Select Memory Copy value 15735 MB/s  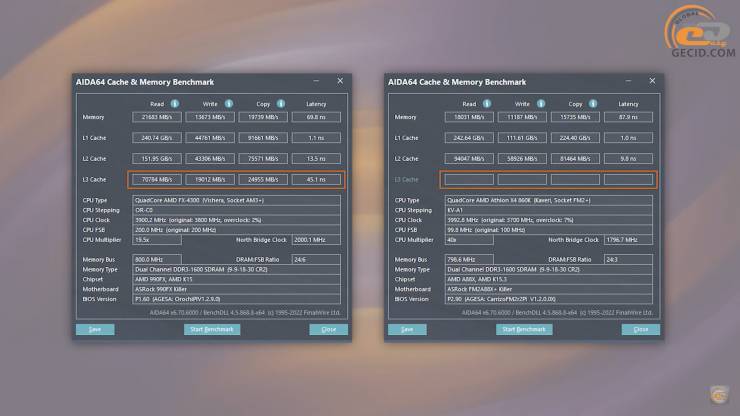point(575,117)
